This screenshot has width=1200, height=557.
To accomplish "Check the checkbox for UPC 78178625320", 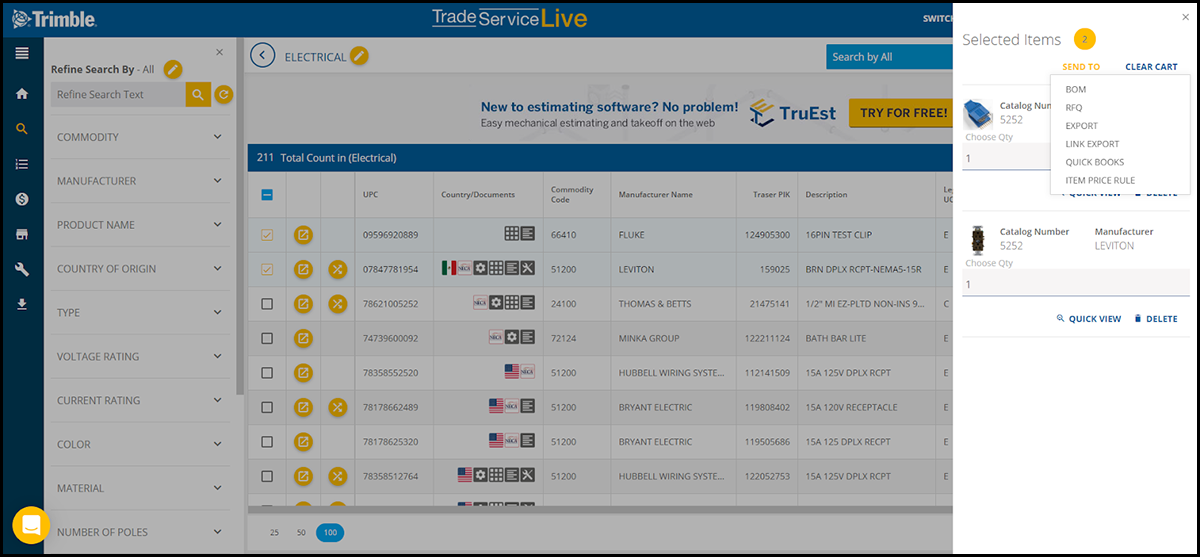I will (x=267, y=441).
